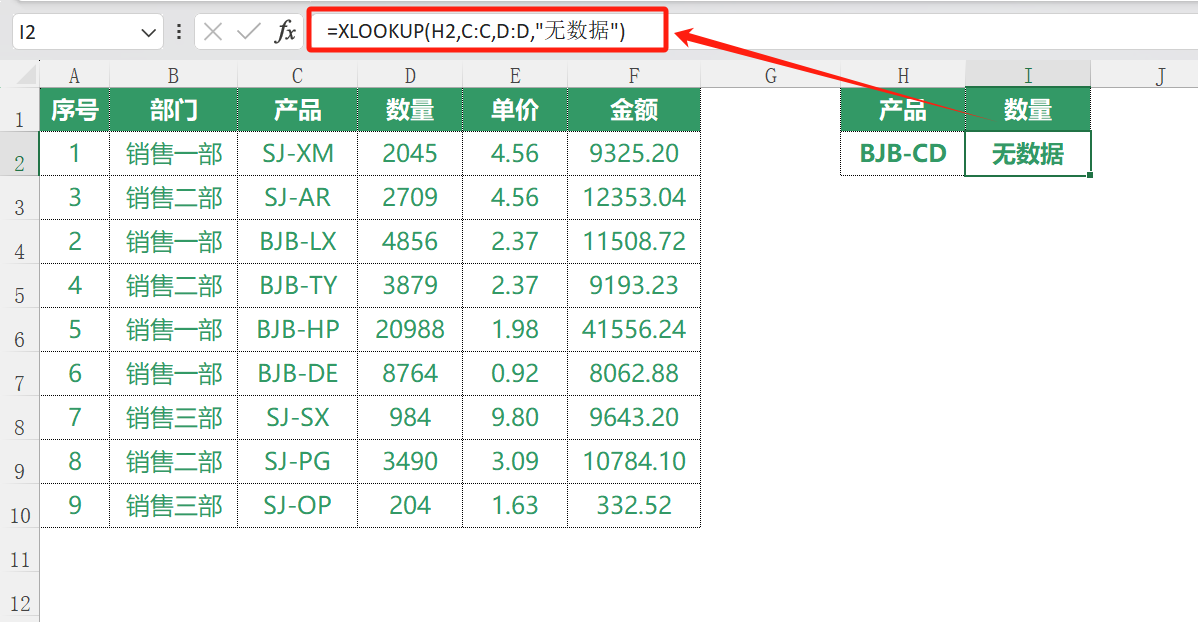This screenshot has width=1198, height=622.
Task: Click the 部门 header cell
Action: click(173, 110)
